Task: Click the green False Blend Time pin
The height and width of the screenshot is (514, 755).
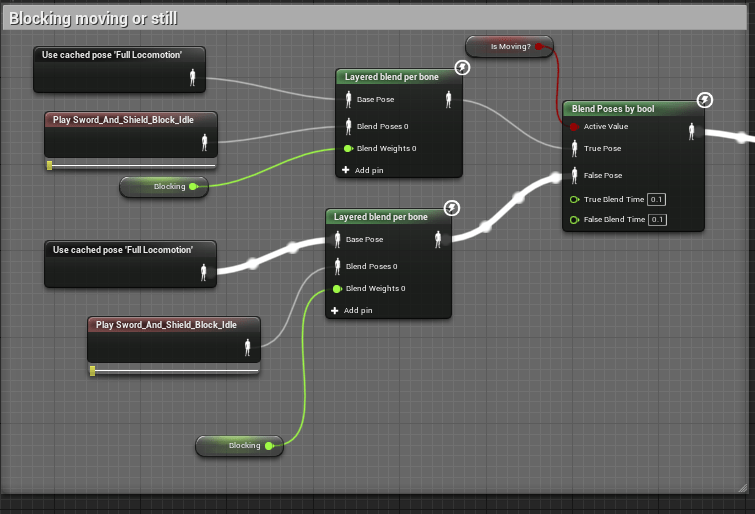Action: click(x=574, y=219)
